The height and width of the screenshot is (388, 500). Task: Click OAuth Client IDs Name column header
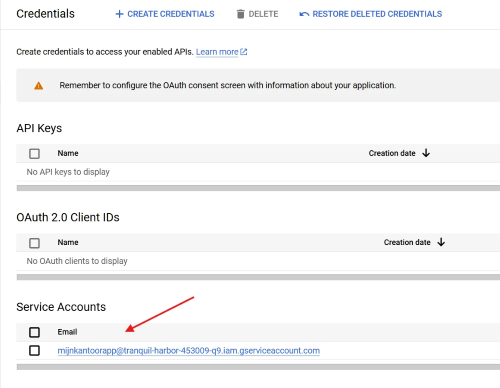(x=68, y=242)
